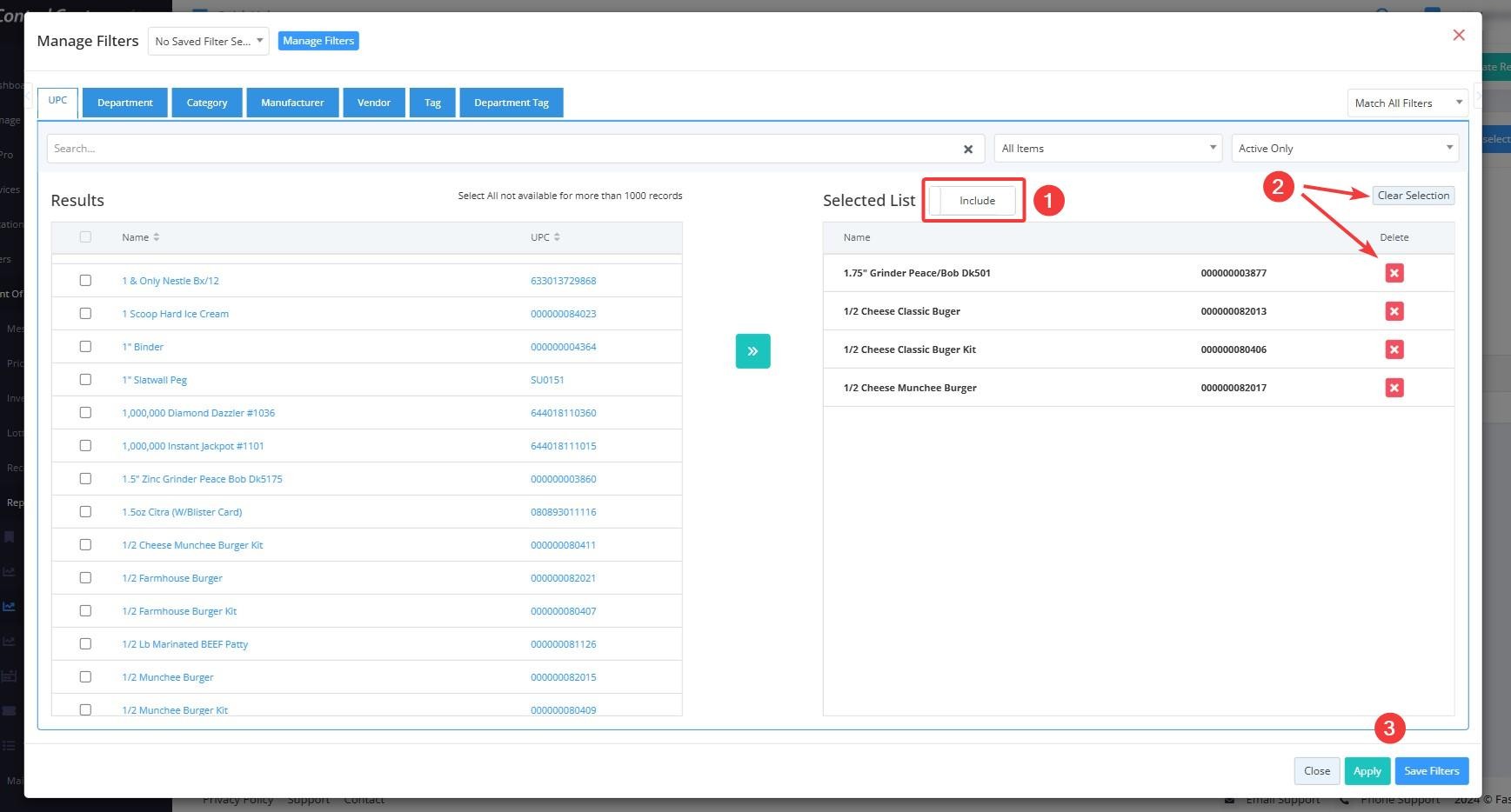Viewport: 1511px width, 812px height.
Task: Click the Close button at bottom
Action: (x=1317, y=771)
